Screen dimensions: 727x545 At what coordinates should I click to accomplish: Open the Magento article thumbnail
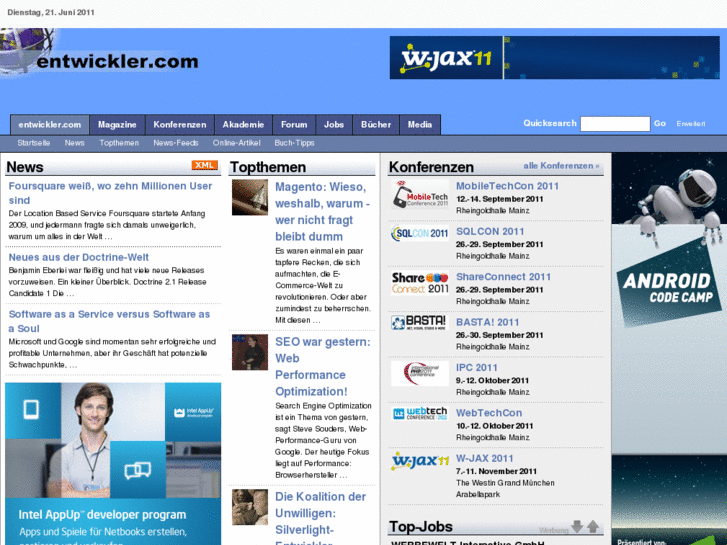pos(250,197)
